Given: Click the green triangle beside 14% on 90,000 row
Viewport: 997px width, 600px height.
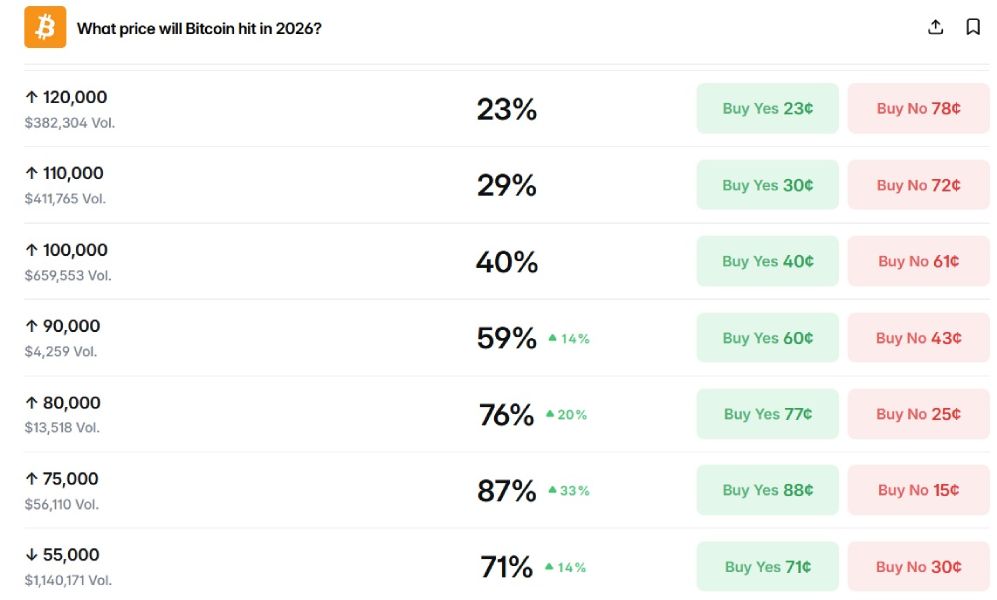Looking at the screenshot, I should pyautogui.click(x=553, y=338).
